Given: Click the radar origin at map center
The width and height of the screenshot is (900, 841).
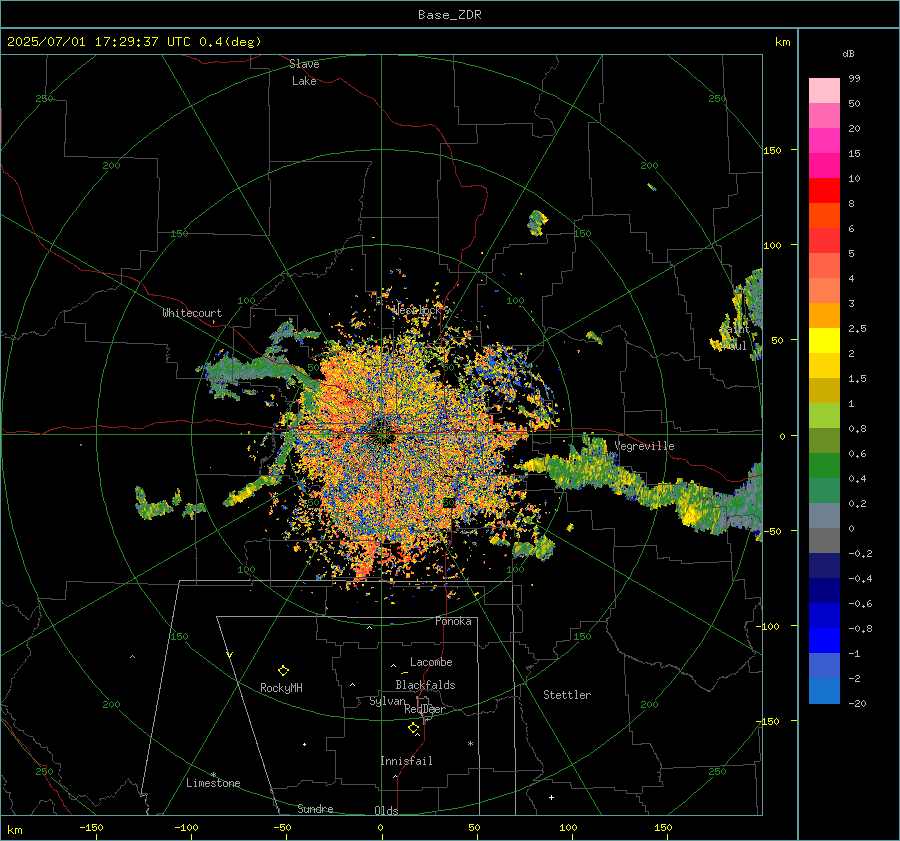Looking at the screenshot, I should click(381, 435).
